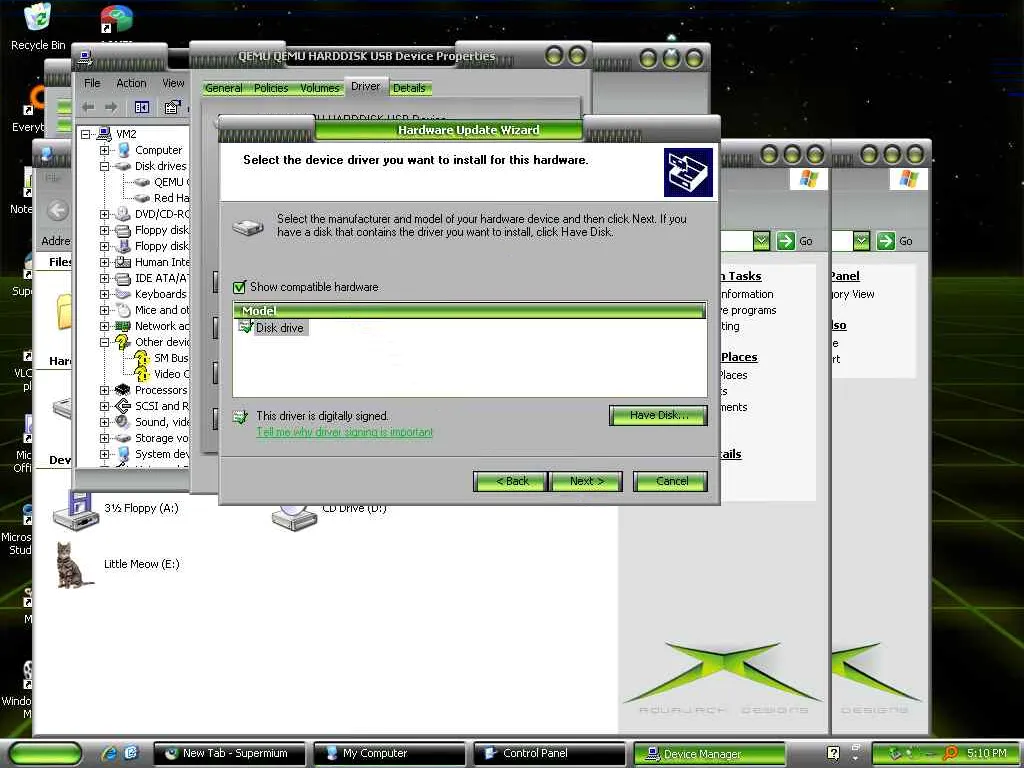1024x768 pixels.
Task: Switch to Driver tab in Properties
Action: pos(365,87)
